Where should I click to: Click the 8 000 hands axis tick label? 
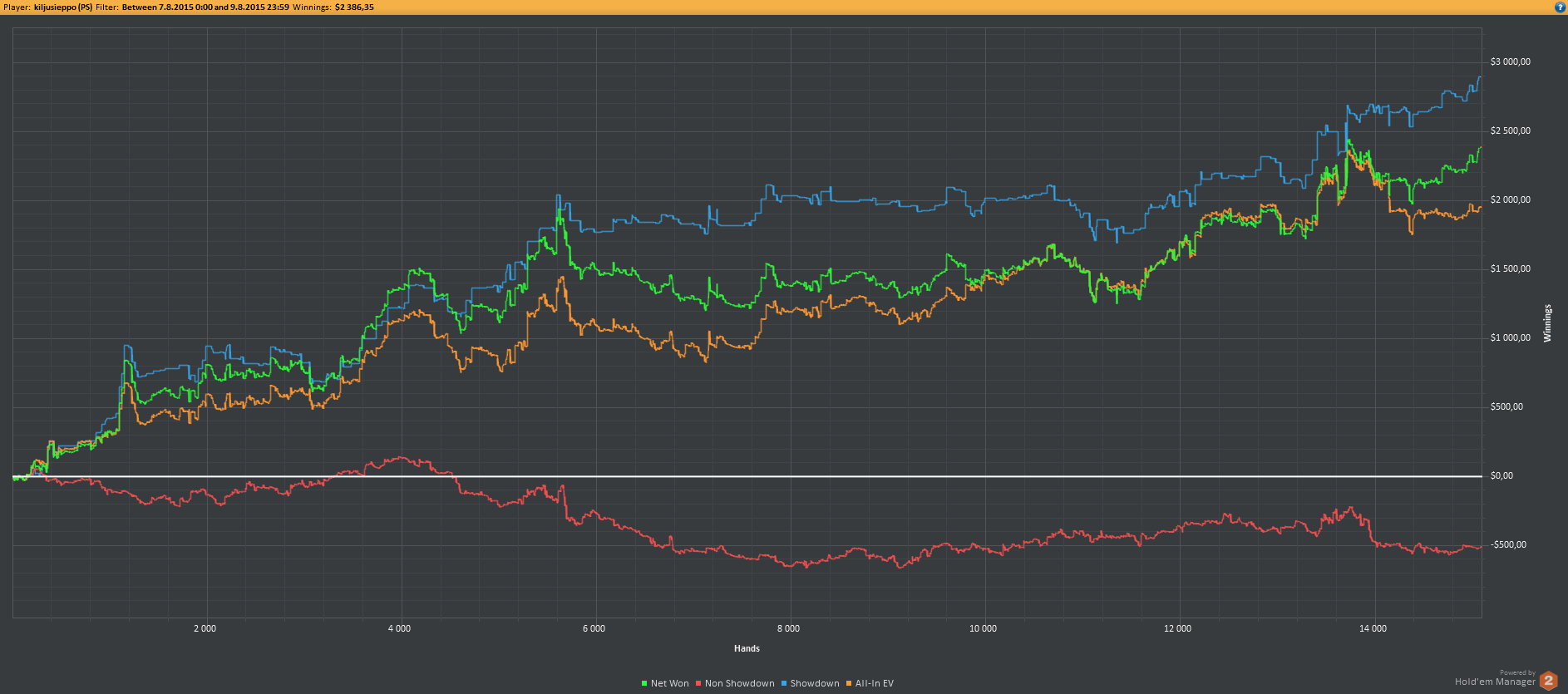click(x=788, y=628)
